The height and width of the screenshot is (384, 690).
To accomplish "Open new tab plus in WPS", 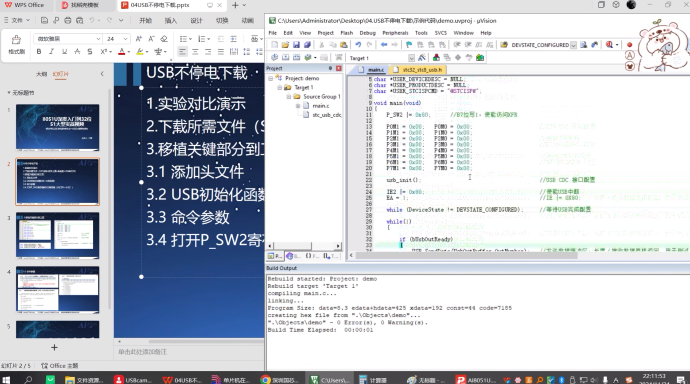I will (235, 5).
